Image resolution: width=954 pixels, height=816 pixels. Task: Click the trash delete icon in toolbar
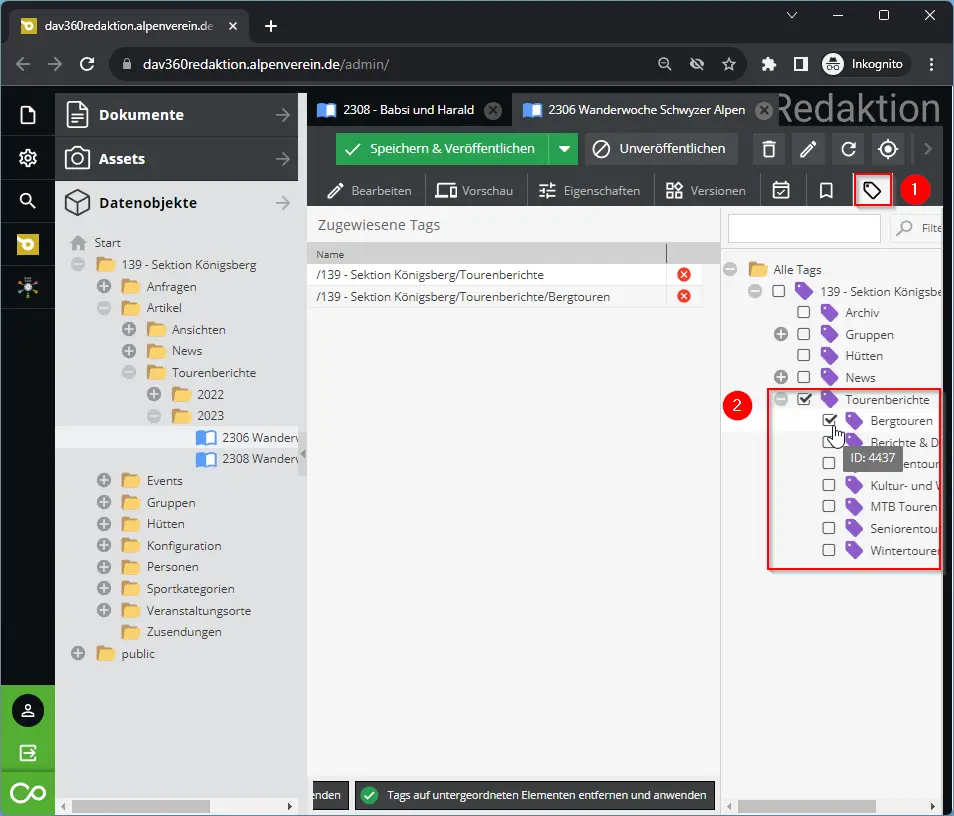click(768, 149)
